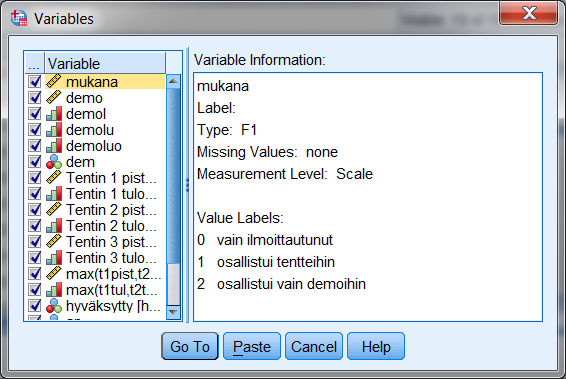Click the Cancel button
Screen dimensions: 566x379
(x=314, y=347)
